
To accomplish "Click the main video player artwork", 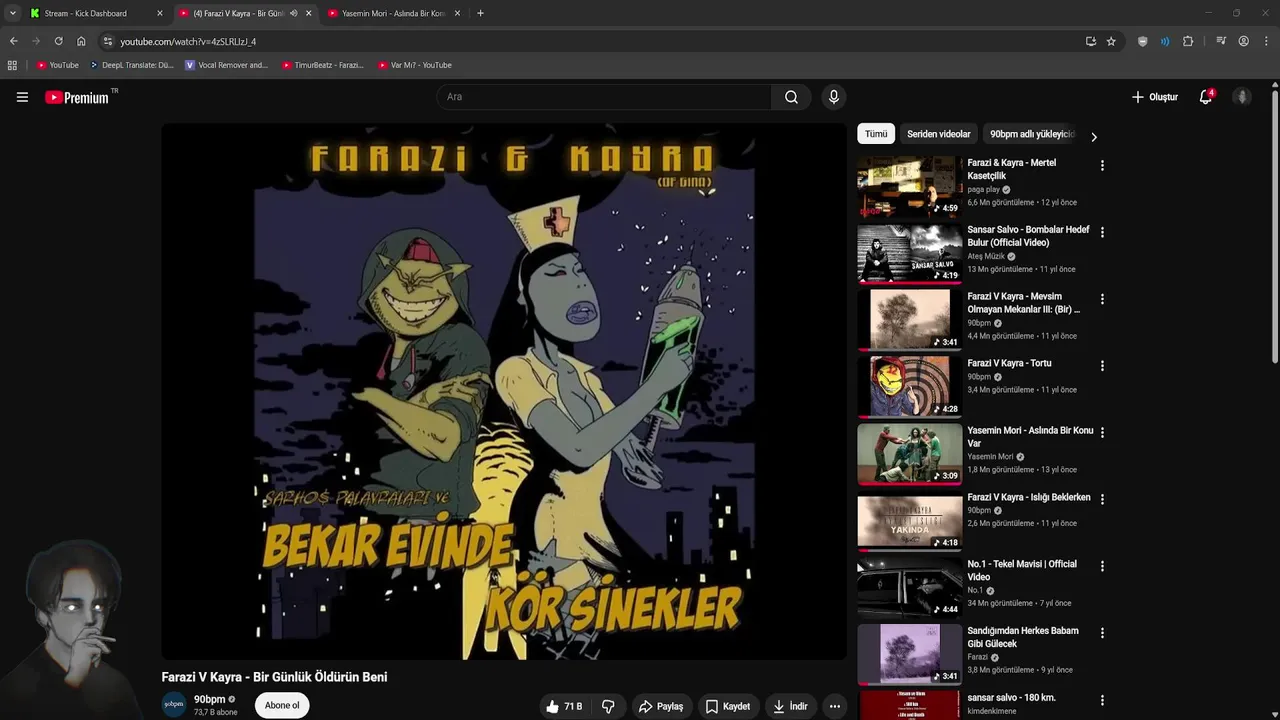I will [504, 391].
